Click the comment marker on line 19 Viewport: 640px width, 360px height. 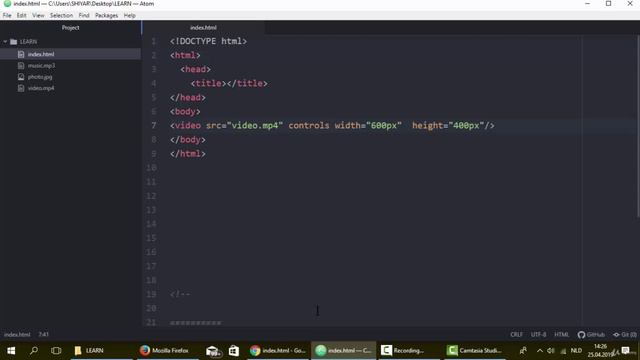point(180,294)
